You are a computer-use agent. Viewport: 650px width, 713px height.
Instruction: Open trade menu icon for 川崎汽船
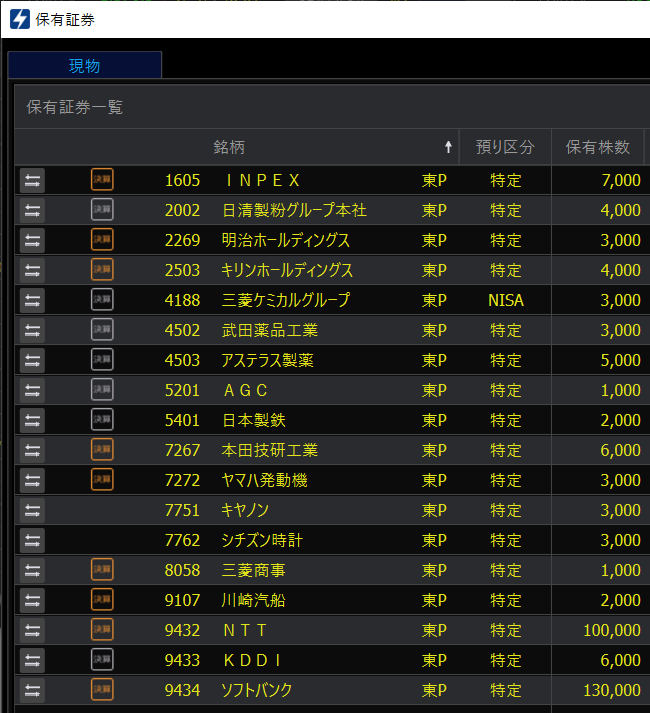point(32,601)
